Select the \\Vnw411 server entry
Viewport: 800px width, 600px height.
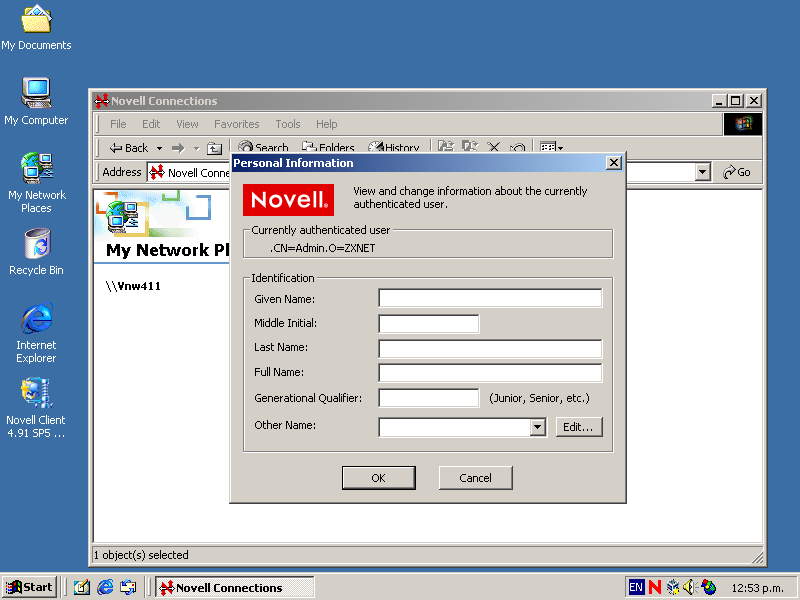tap(133, 286)
